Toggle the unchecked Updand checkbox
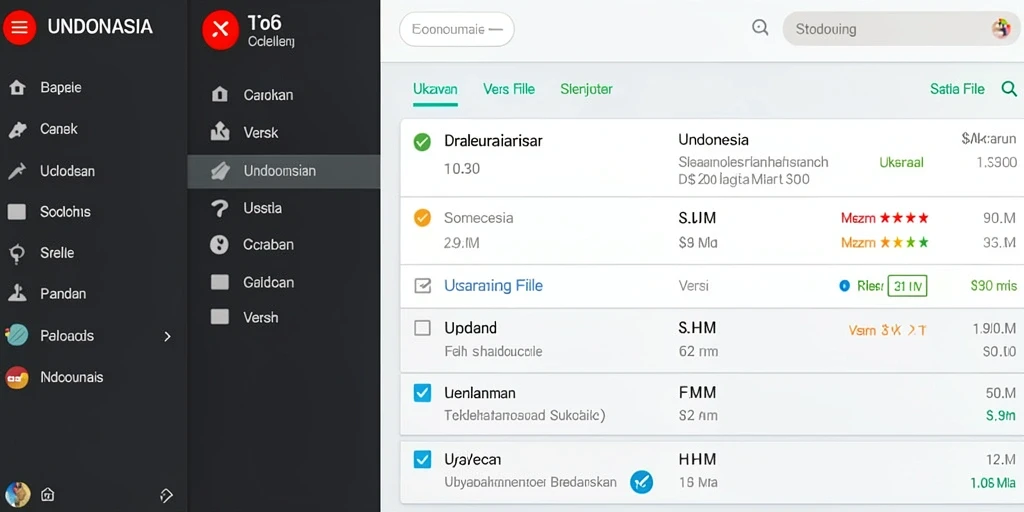Screen dimensions: 1024x512 click(x=423, y=328)
